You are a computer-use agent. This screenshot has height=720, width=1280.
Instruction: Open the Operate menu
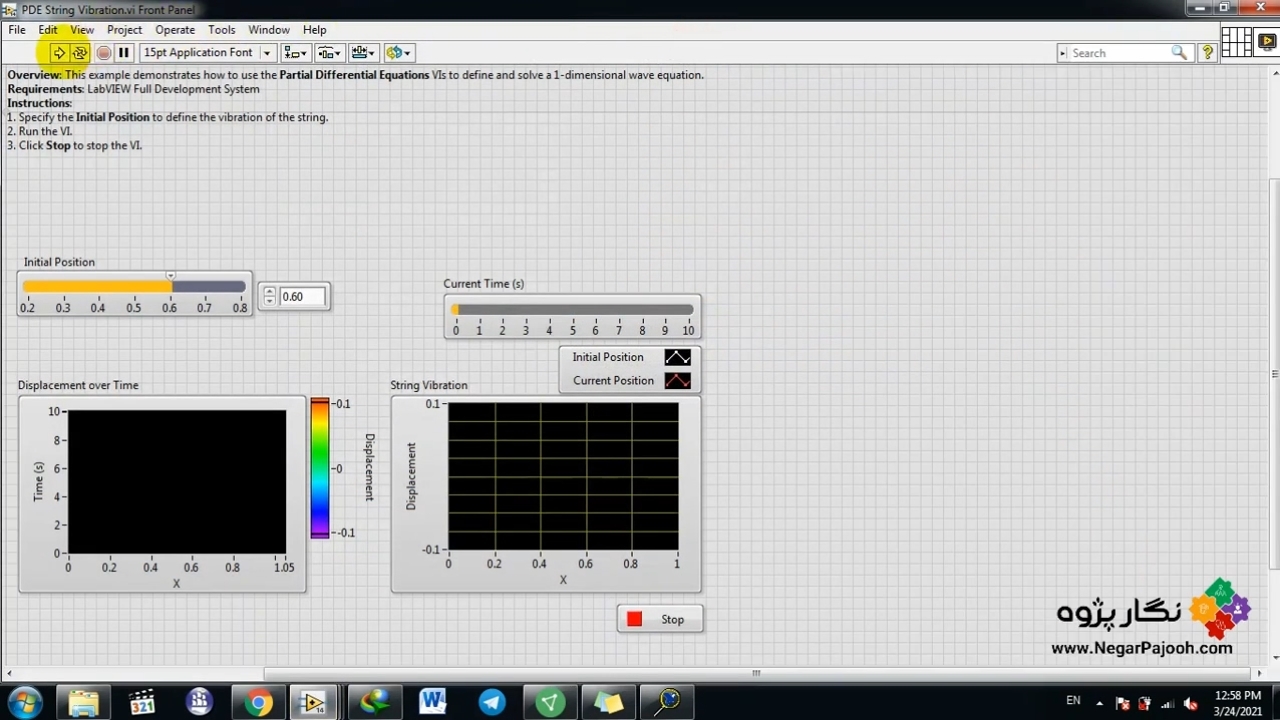pos(175,30)
